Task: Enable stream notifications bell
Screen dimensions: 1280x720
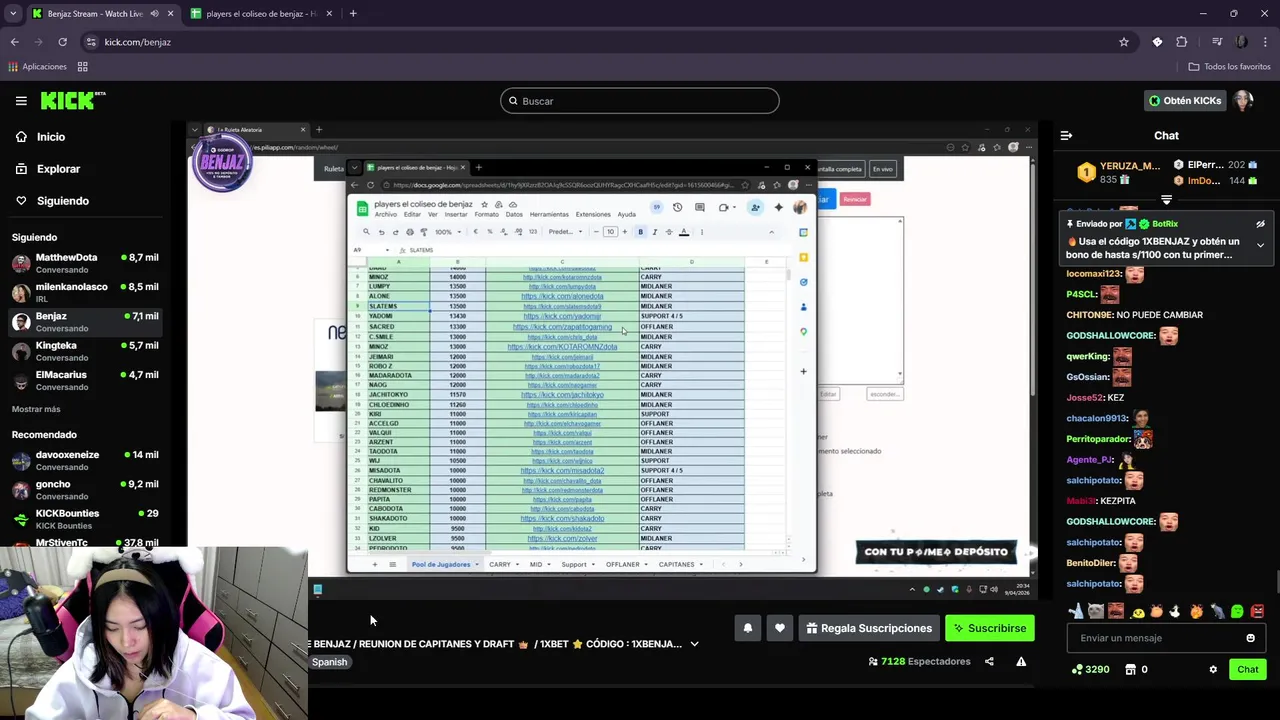Action: (x=747, y=628)
